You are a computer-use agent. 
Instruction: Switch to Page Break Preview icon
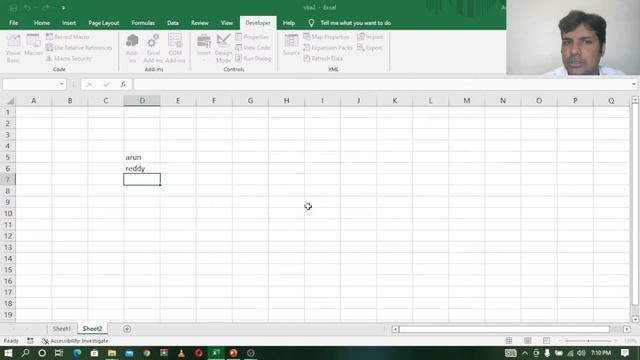point(546,340)
